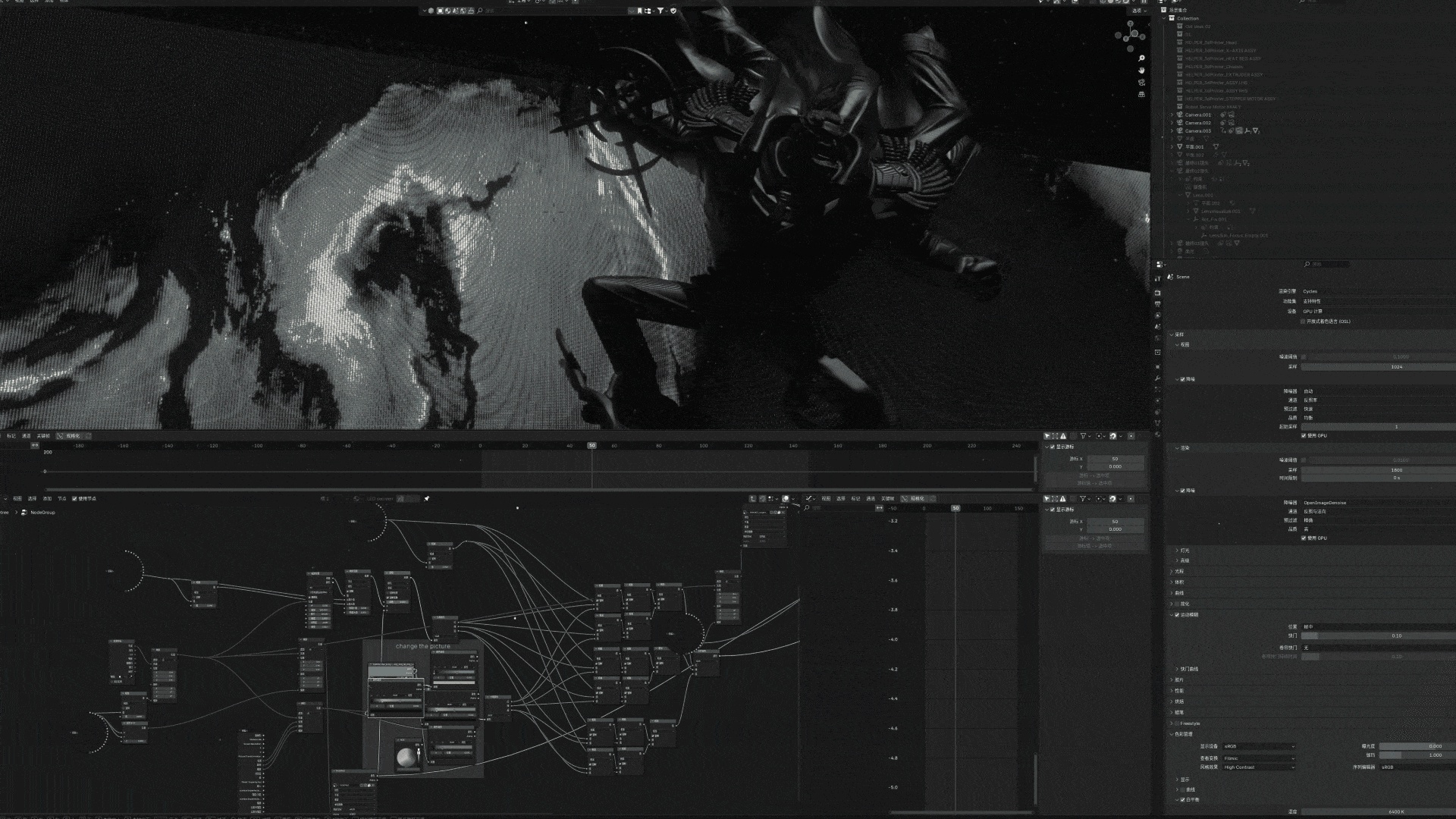Open the Output properties tab icon

coord(1158,303)
